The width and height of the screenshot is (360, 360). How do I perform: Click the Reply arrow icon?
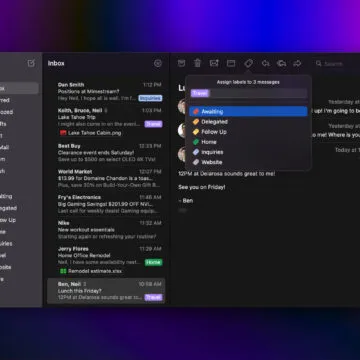coord(266,63)
